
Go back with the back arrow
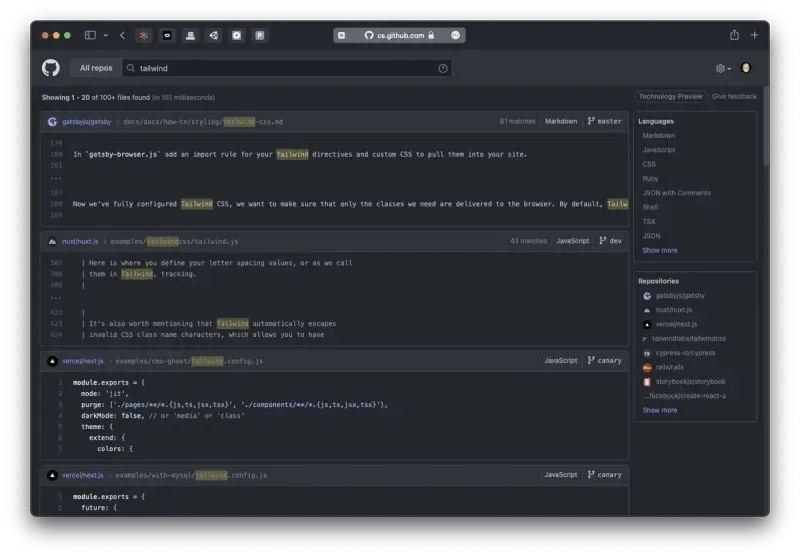pyautogui.click(x=122, y=35)
